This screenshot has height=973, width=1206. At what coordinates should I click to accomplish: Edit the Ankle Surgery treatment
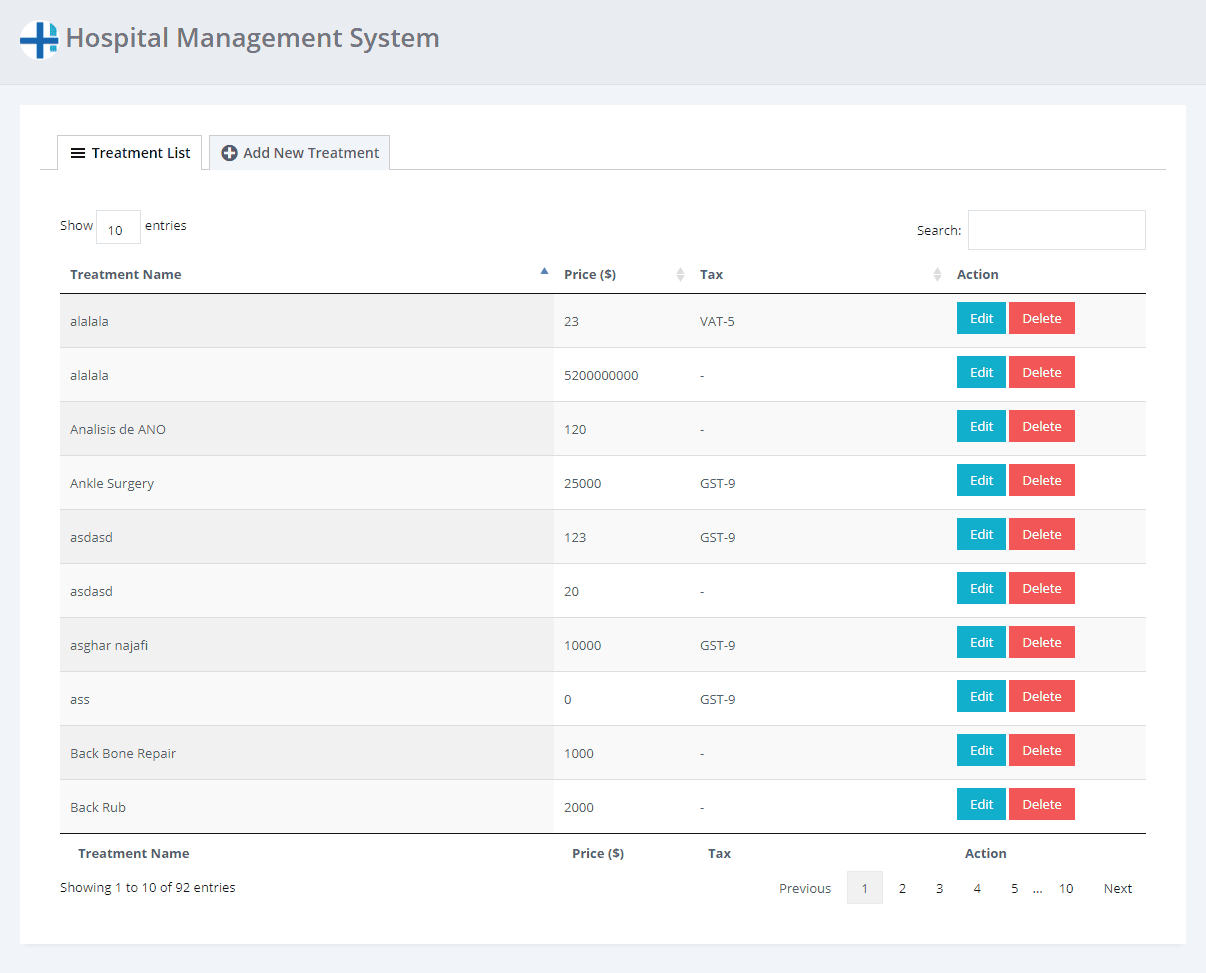click(x=981, y=480)
